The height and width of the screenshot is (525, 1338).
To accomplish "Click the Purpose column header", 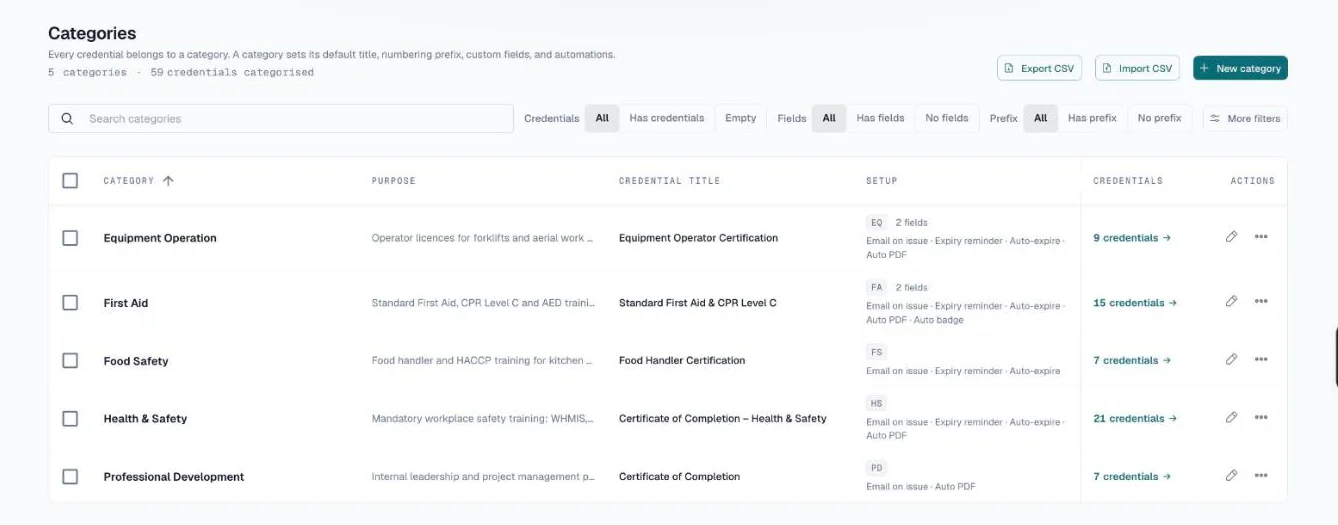I will coord(393,181).
